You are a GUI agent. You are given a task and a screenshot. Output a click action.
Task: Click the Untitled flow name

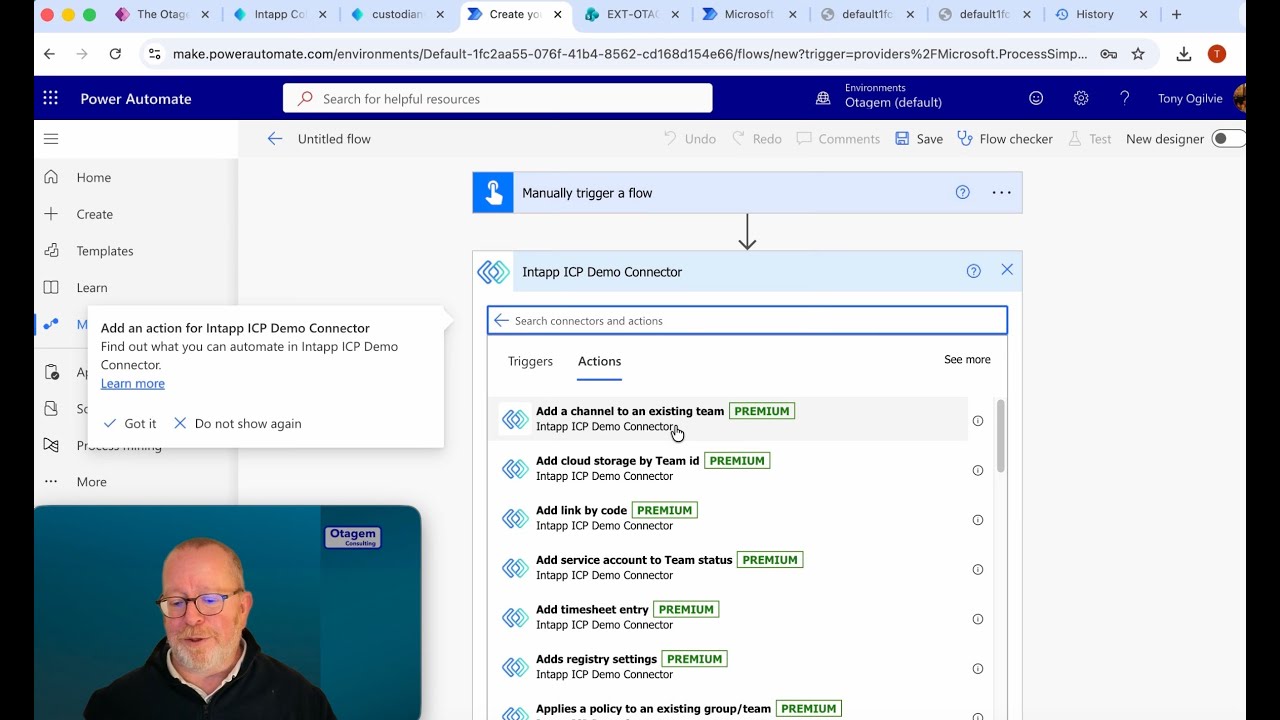click(x=334, y=139)
